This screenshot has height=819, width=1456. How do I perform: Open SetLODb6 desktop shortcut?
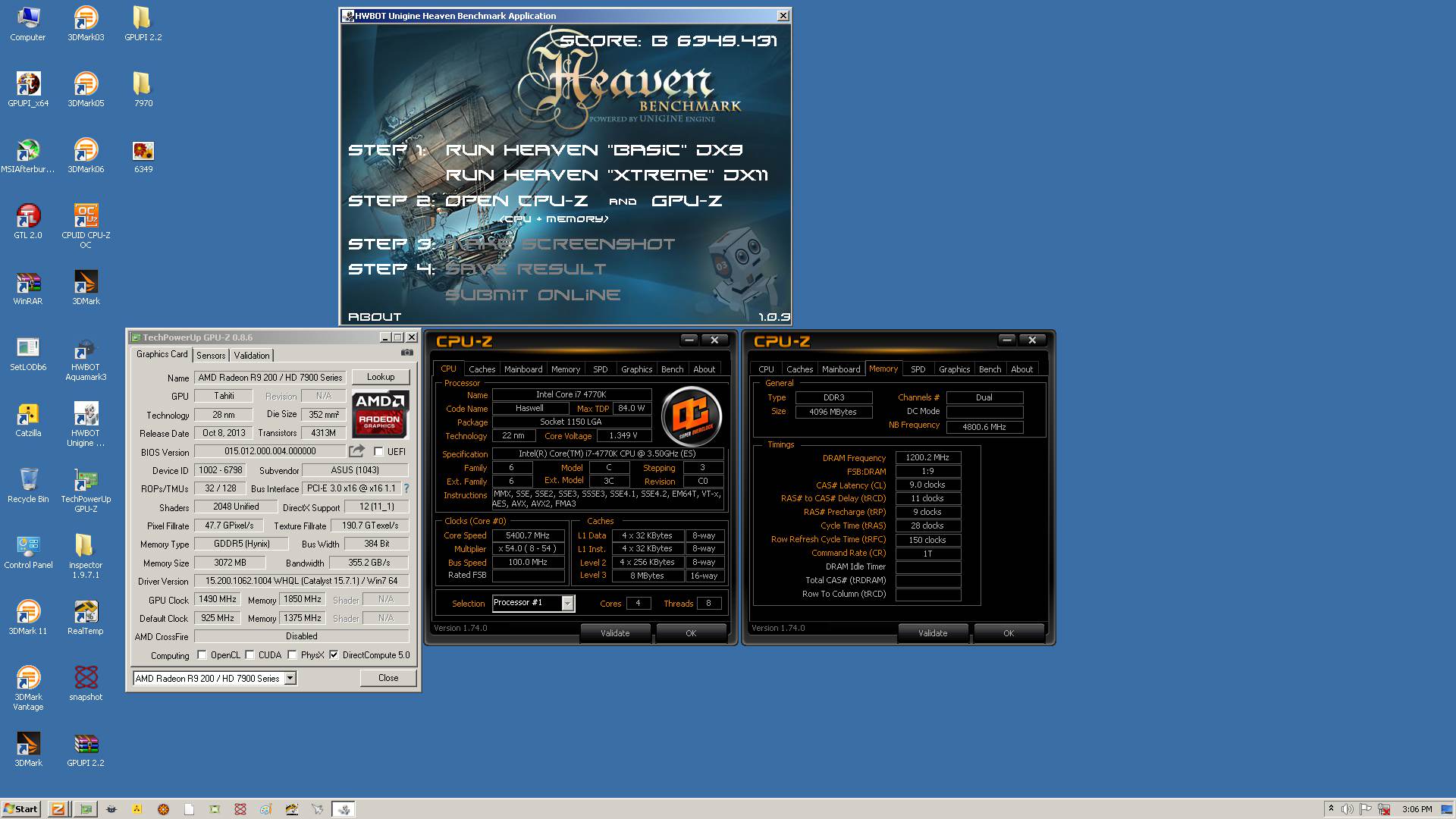28,353
